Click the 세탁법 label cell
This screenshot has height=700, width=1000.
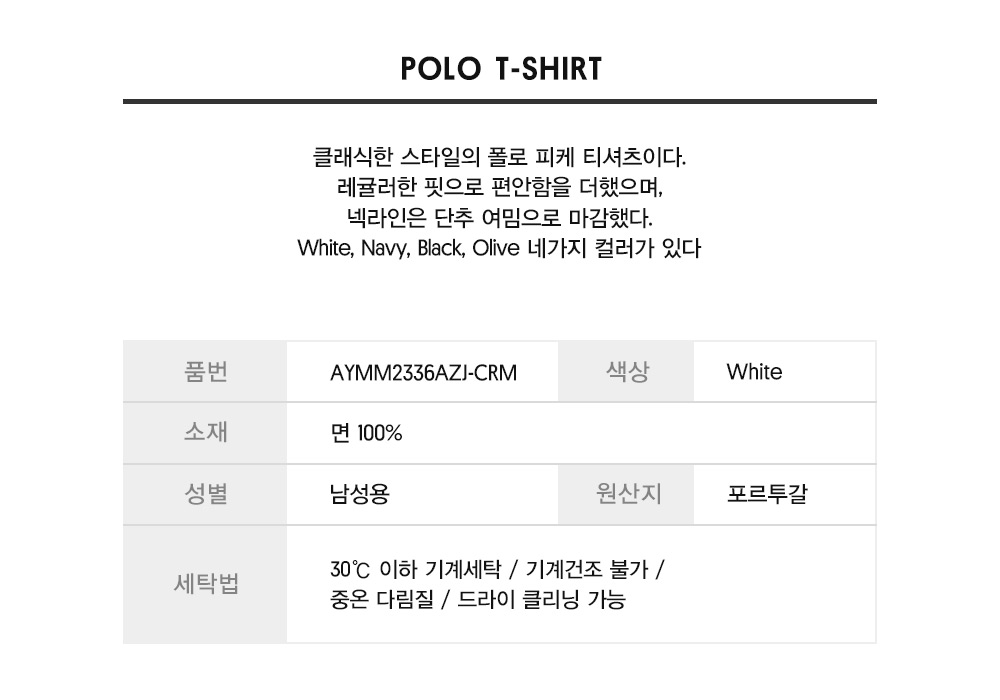coord(205,585)
